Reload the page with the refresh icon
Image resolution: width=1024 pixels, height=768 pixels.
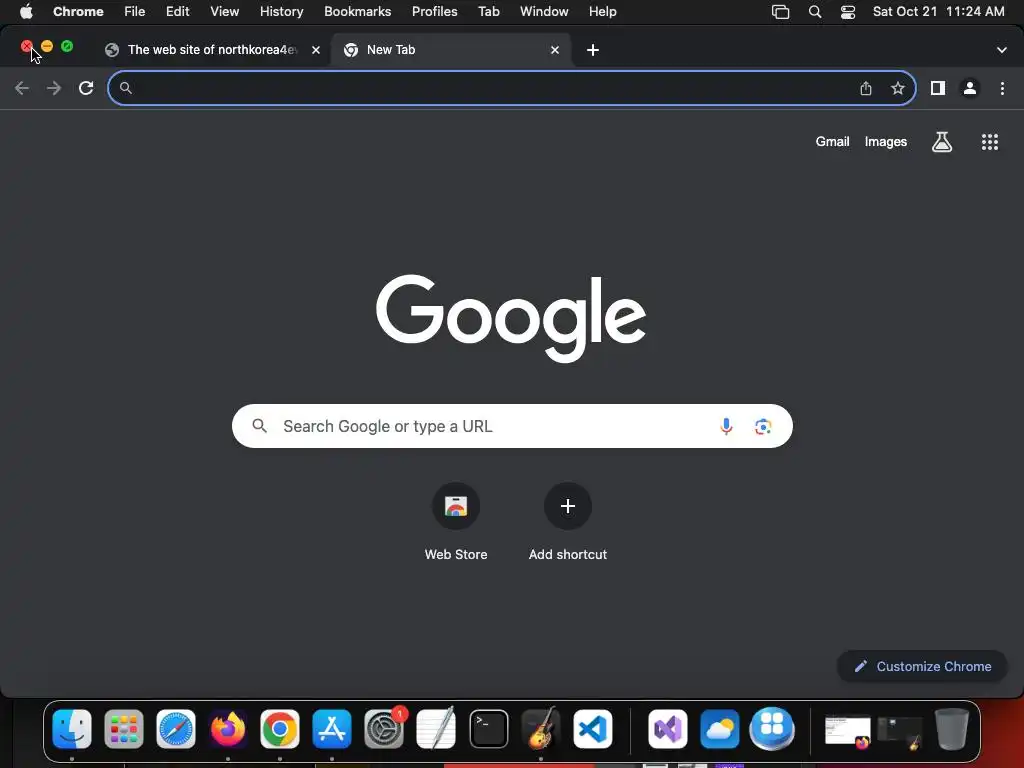point(86,88)
